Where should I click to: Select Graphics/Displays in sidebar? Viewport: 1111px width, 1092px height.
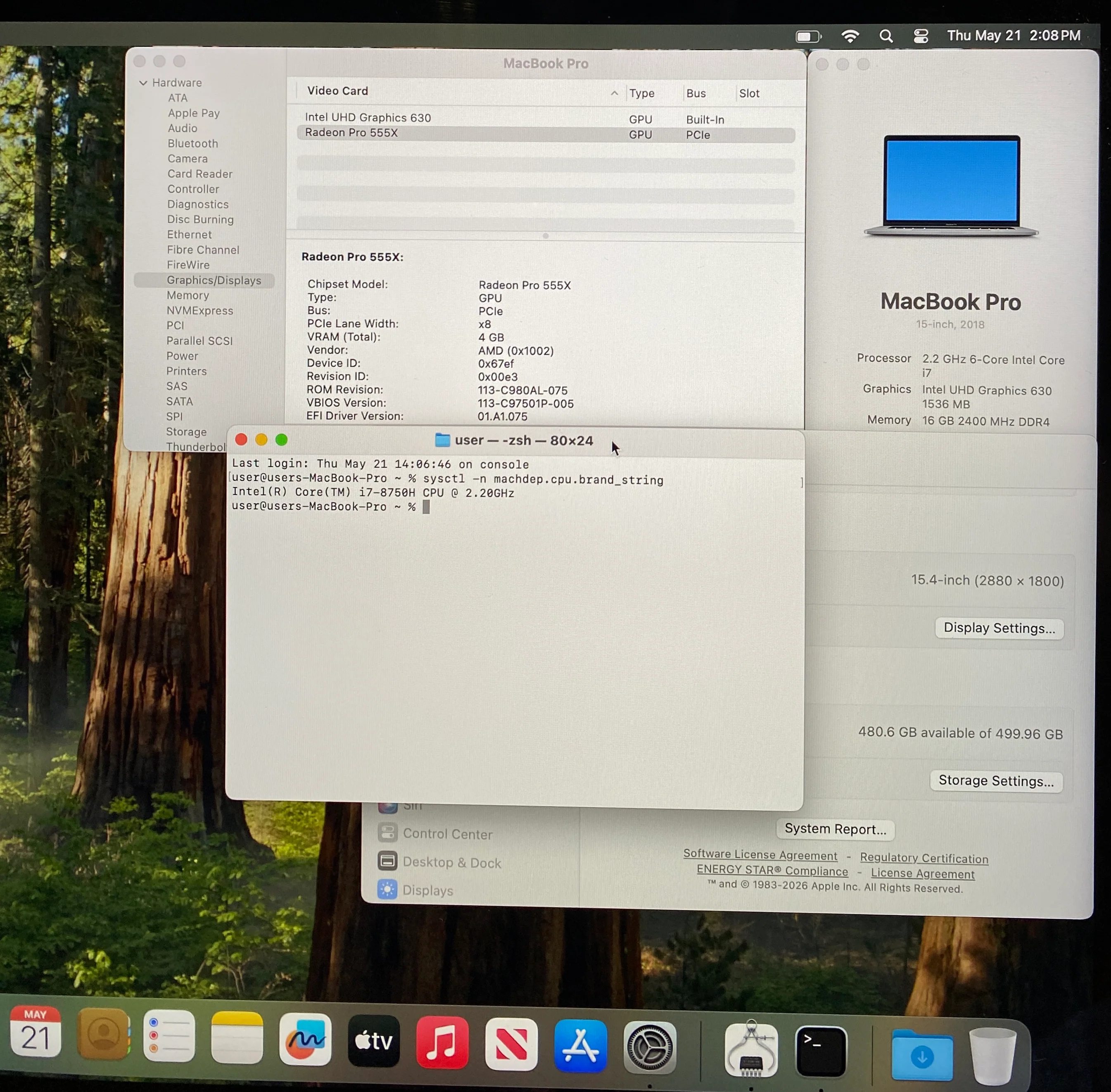(x=204, y=281)
